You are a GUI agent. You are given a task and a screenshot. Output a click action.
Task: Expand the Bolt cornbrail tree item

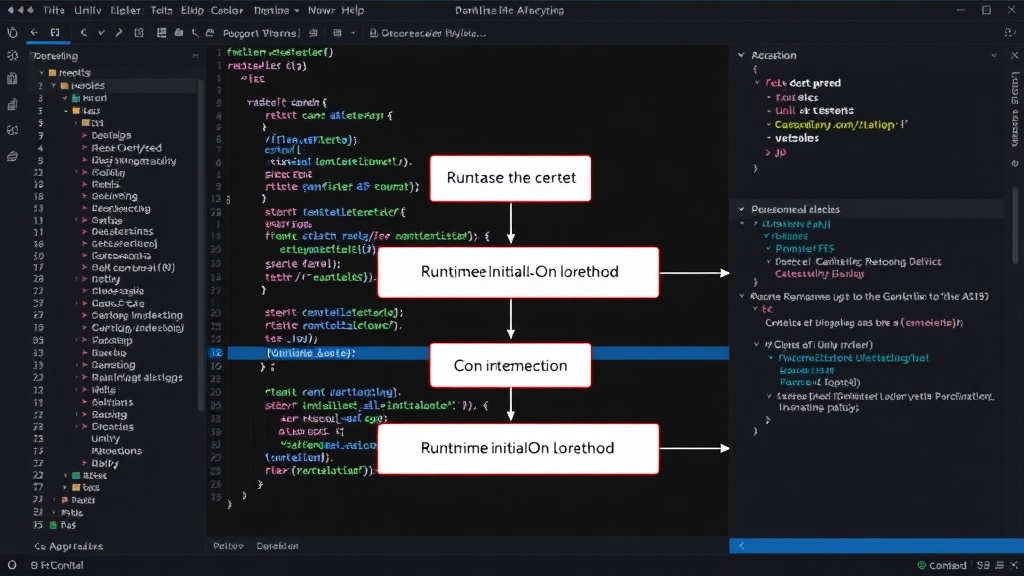[x=84, y=267]
